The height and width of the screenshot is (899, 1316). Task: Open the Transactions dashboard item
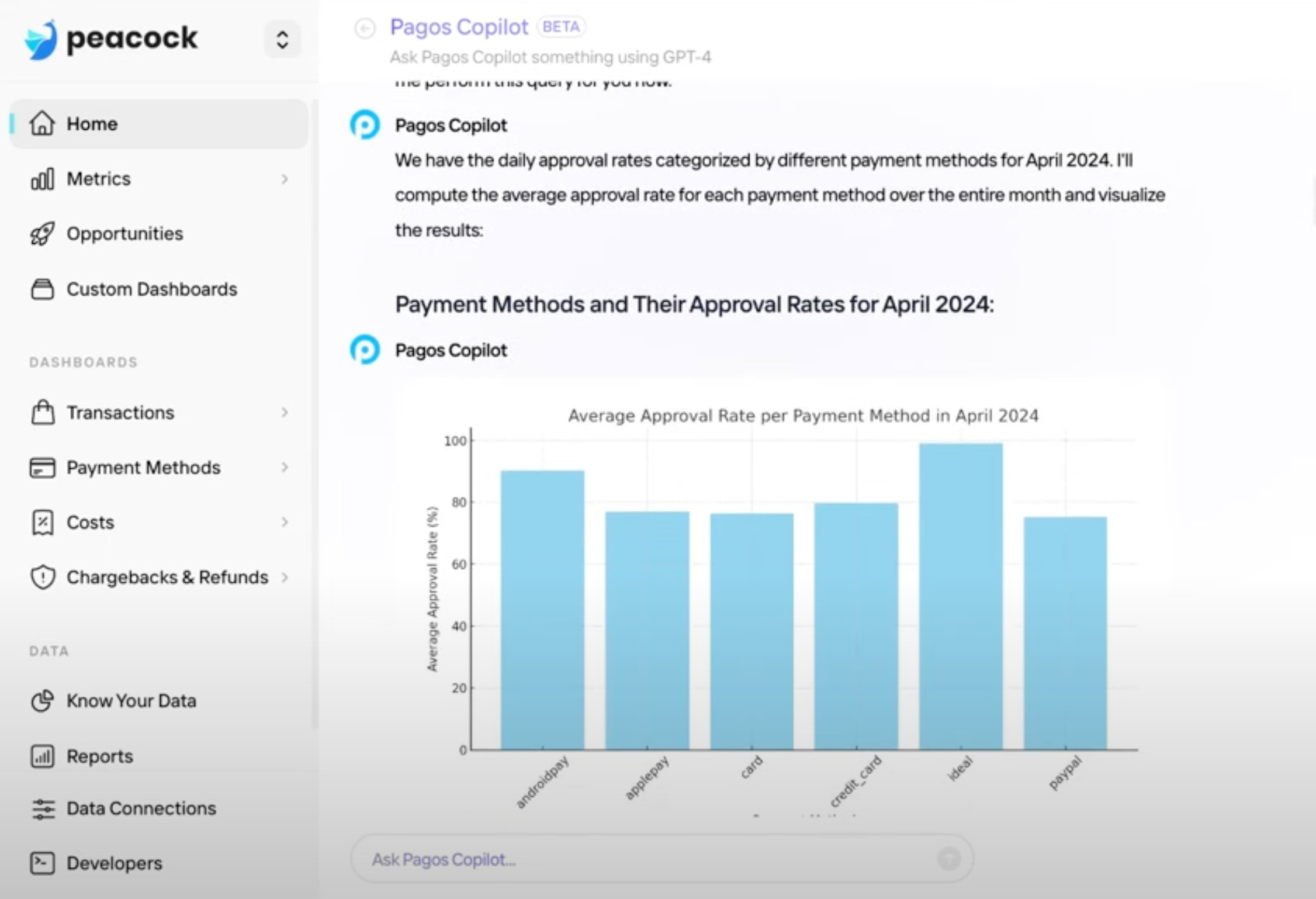(x=158, y=412)
